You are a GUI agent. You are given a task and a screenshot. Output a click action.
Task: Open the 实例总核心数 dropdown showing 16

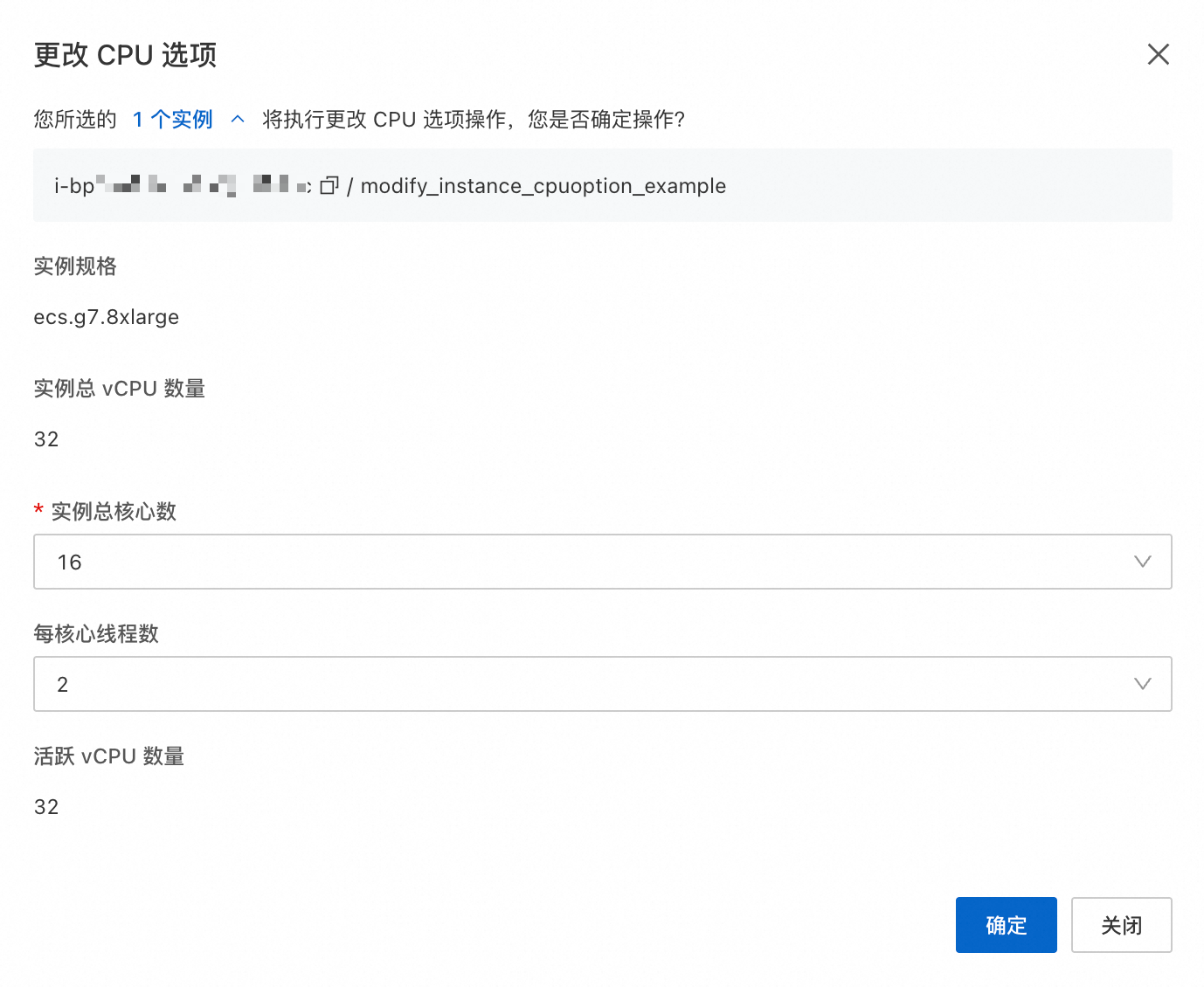[603, 562]
